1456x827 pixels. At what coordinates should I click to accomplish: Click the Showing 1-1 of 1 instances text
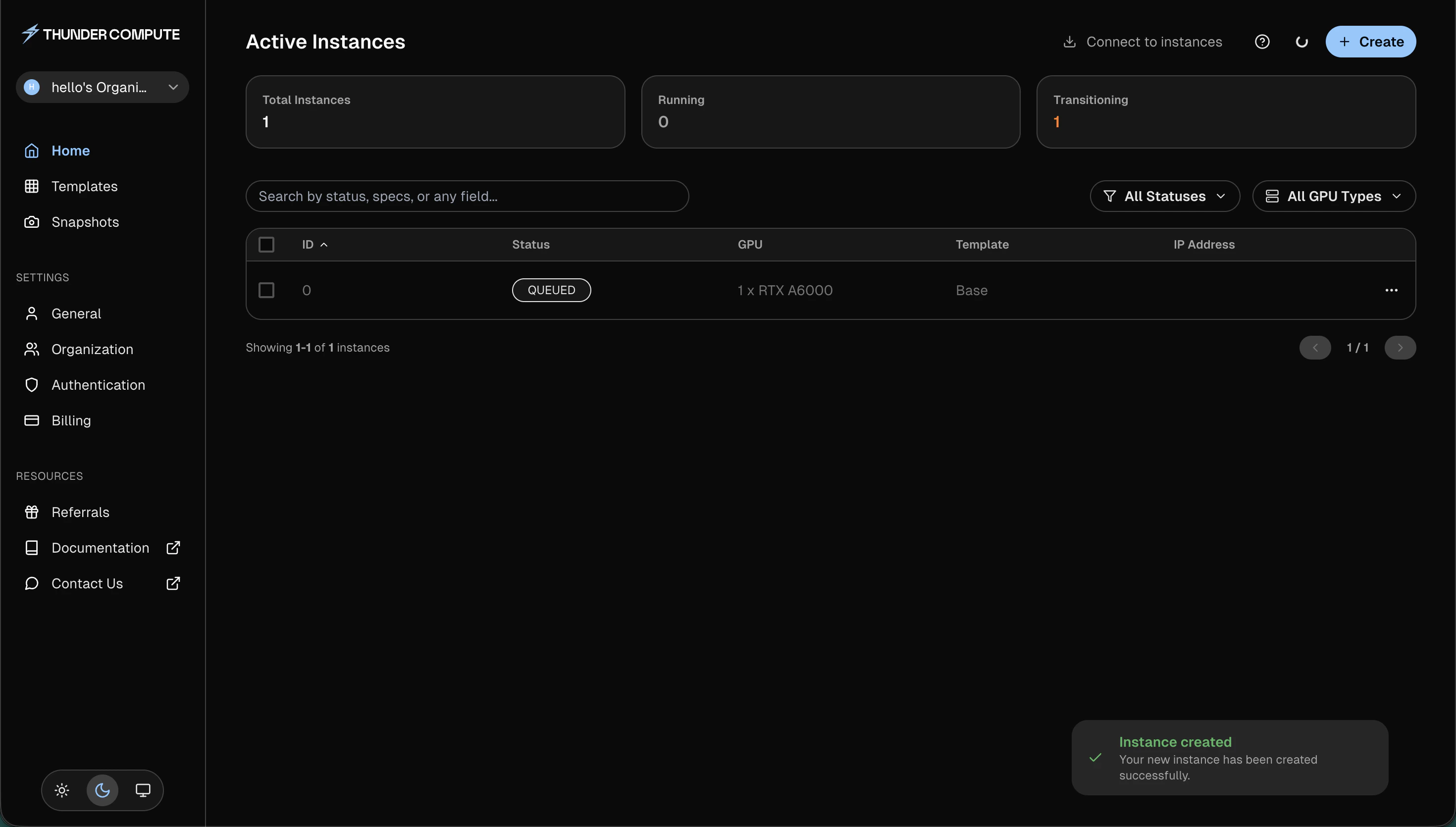[317, 348]
